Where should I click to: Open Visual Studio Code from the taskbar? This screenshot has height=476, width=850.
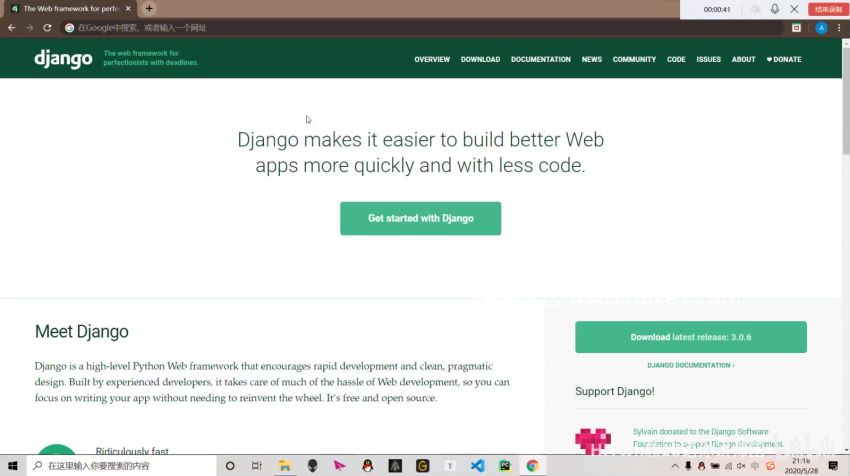478,466
